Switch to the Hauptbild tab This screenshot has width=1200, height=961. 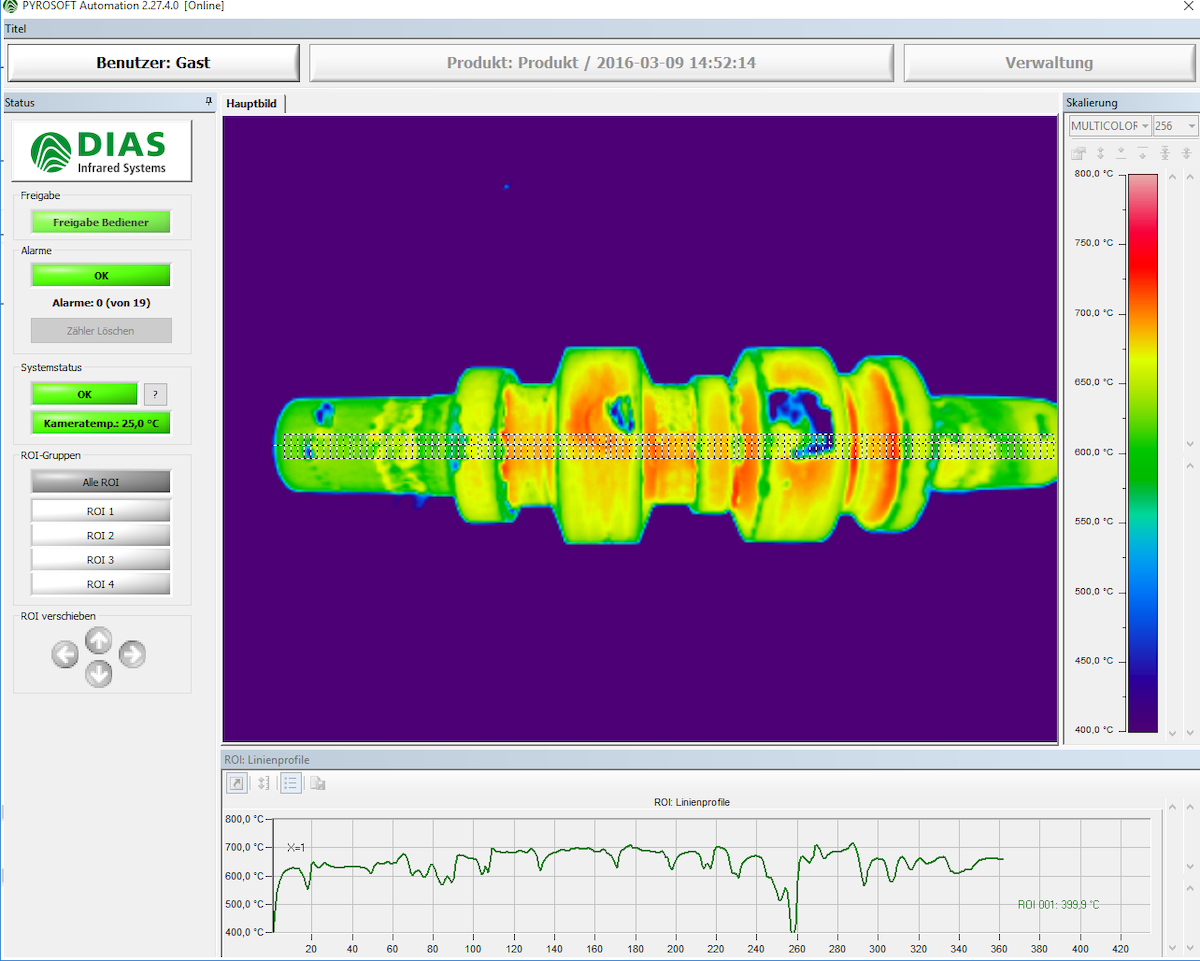(253, 103)
